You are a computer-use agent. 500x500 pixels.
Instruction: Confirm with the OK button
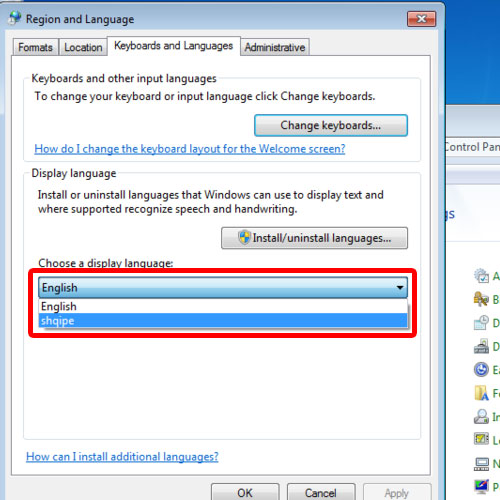(245, 493)
